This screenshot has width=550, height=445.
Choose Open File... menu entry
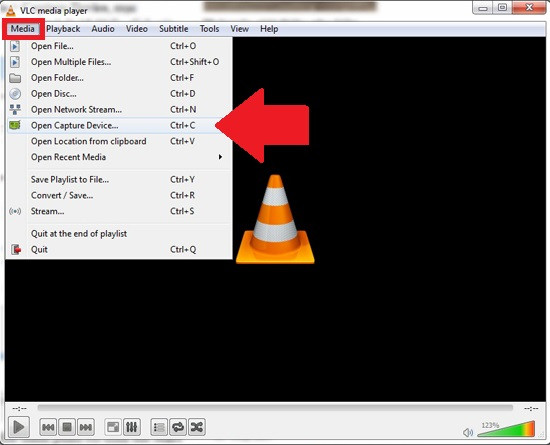pyautogui.click(x=119, y=46)
